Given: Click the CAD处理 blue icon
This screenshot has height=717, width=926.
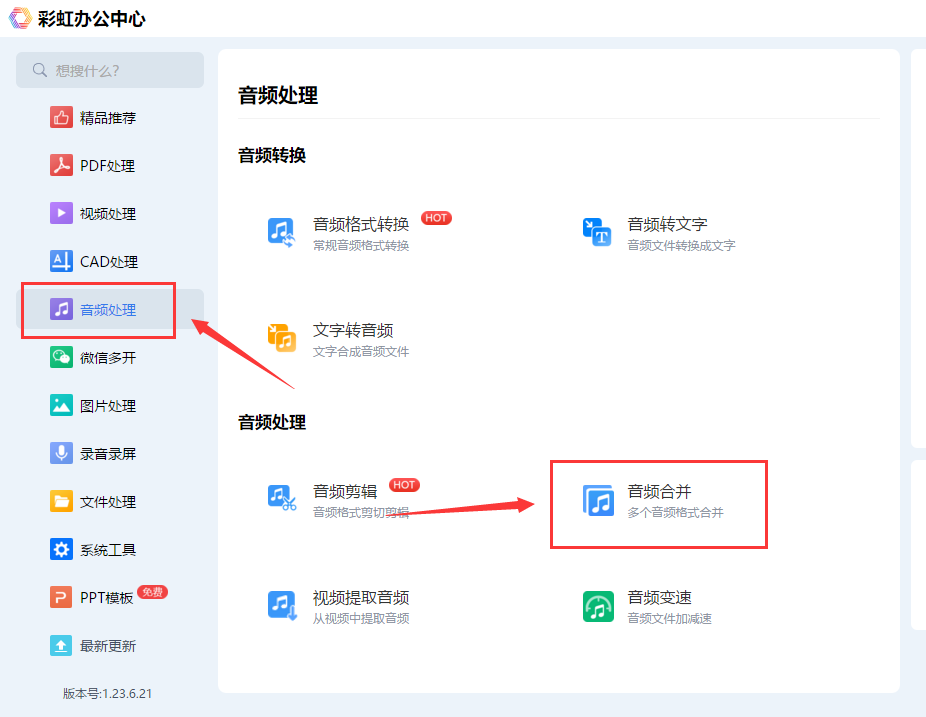Looking at the screenshot, I should tap(61, 261).
